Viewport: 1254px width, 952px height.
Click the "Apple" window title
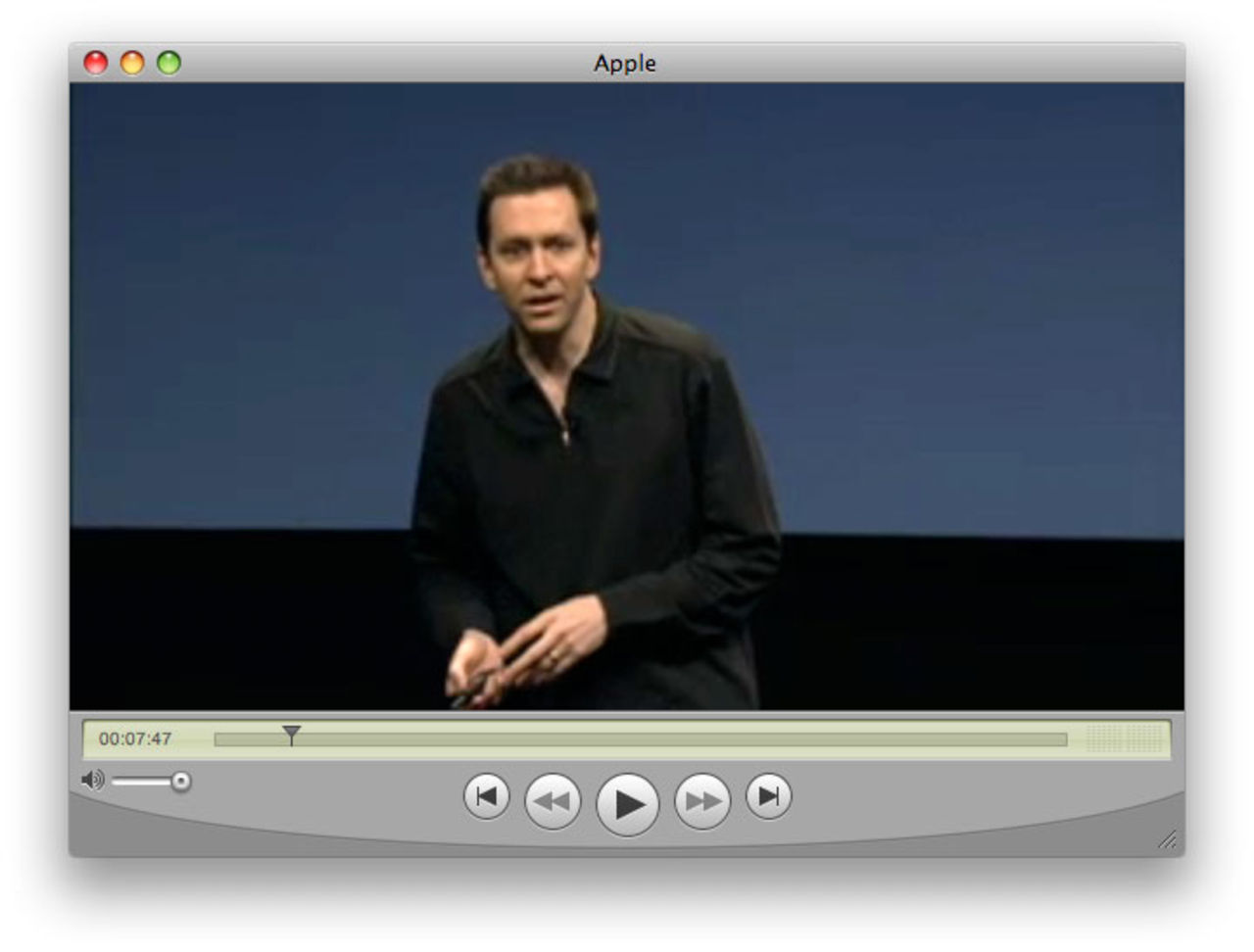coord(625,63)
